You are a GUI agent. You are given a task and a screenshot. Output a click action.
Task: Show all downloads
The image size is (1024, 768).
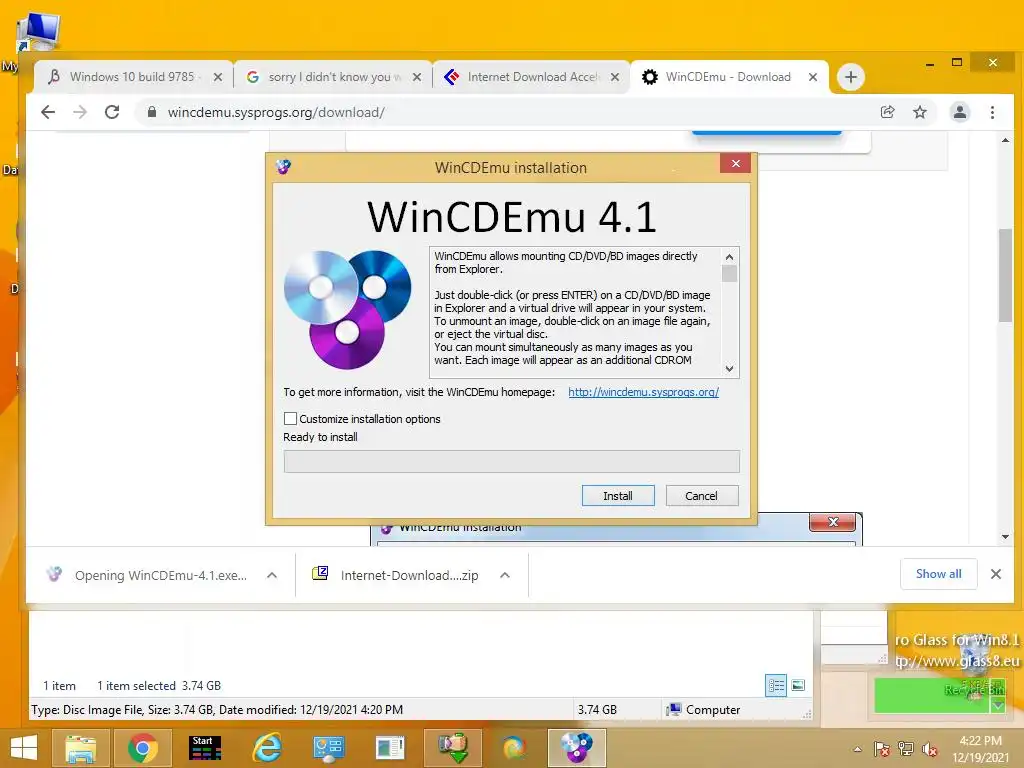(x=938, y=574)
